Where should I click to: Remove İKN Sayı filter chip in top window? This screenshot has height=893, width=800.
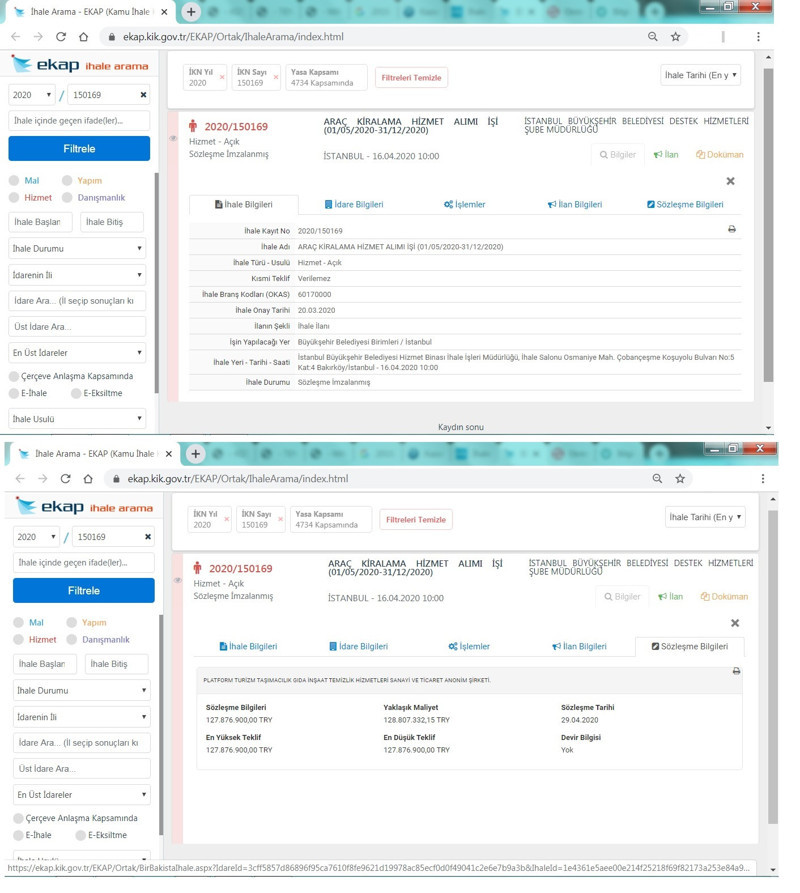276,77
